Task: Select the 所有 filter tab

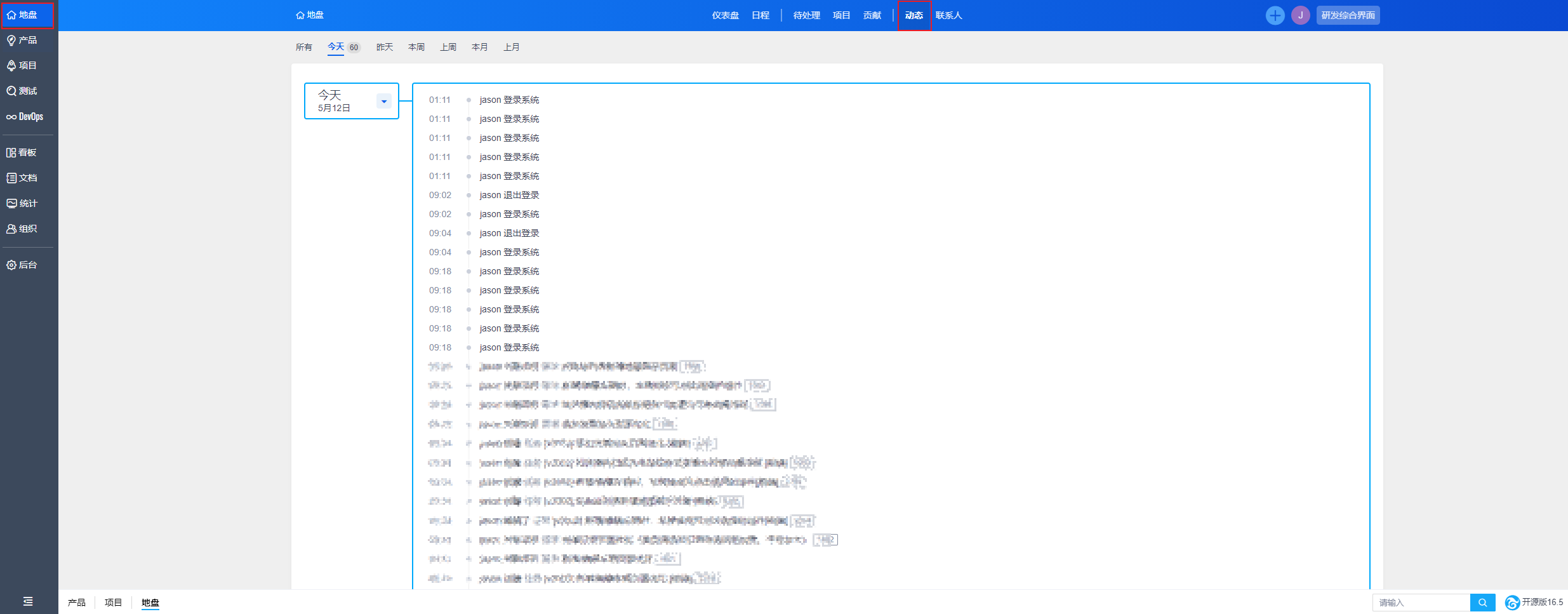Action: click(x=303, y=47)
